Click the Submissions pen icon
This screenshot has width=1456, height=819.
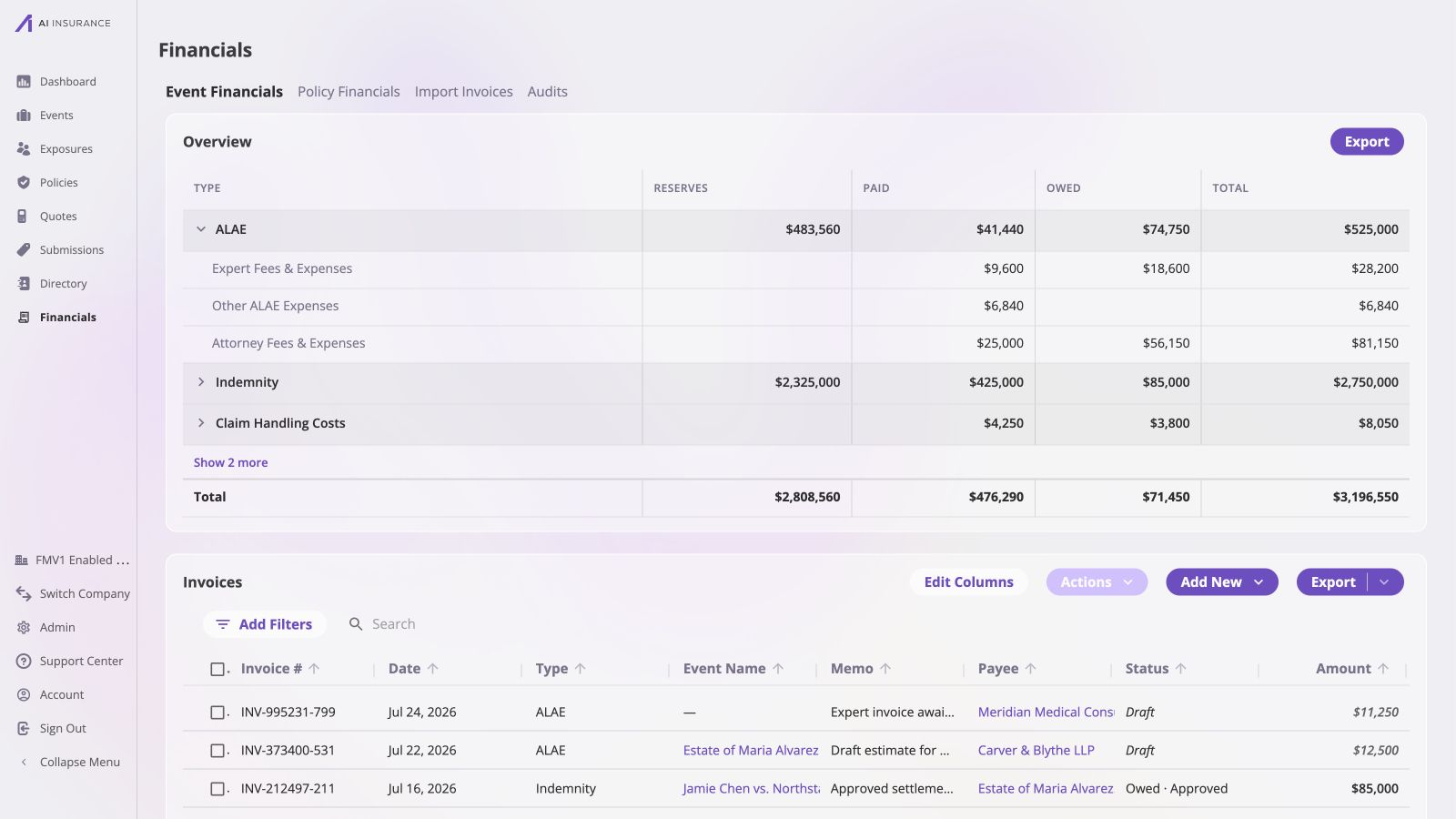click(x=24, y=250)
